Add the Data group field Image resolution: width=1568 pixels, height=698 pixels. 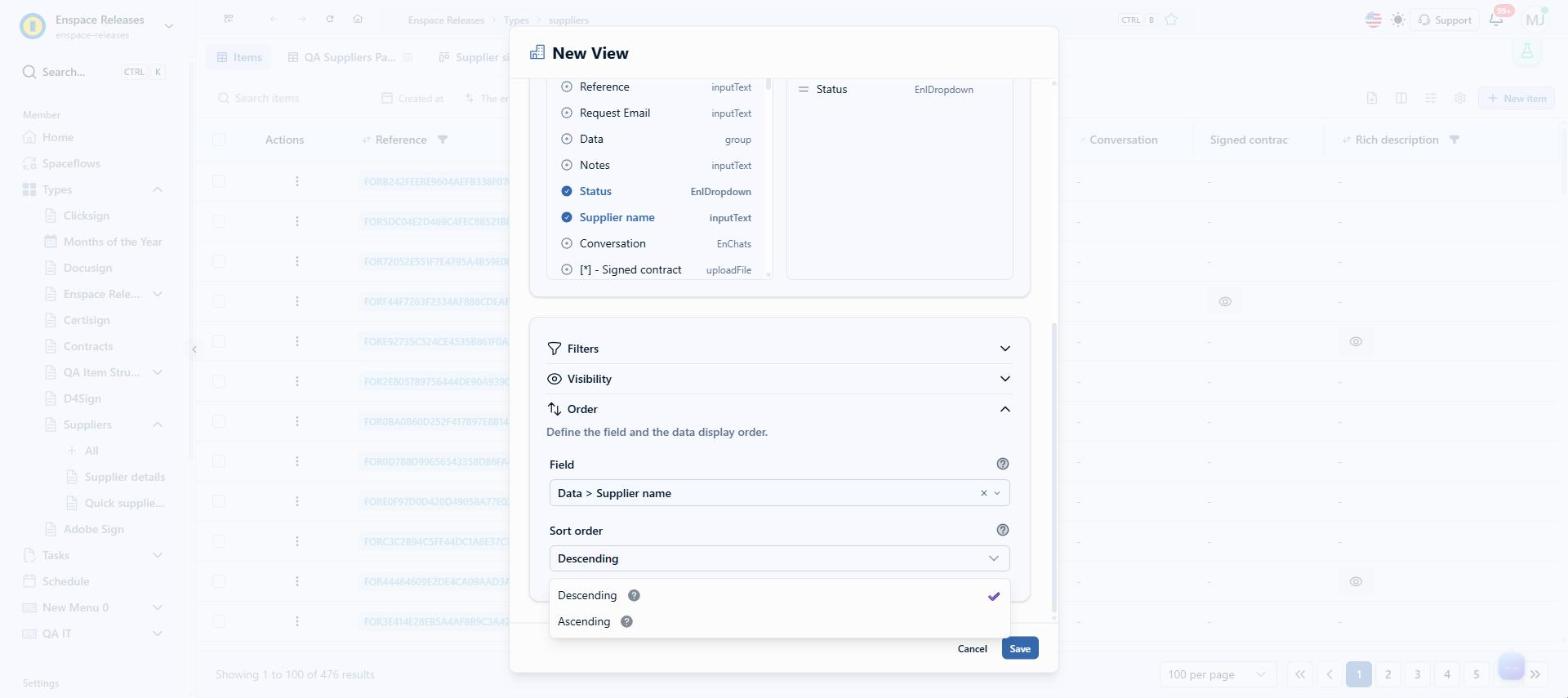tap(567, 139)
